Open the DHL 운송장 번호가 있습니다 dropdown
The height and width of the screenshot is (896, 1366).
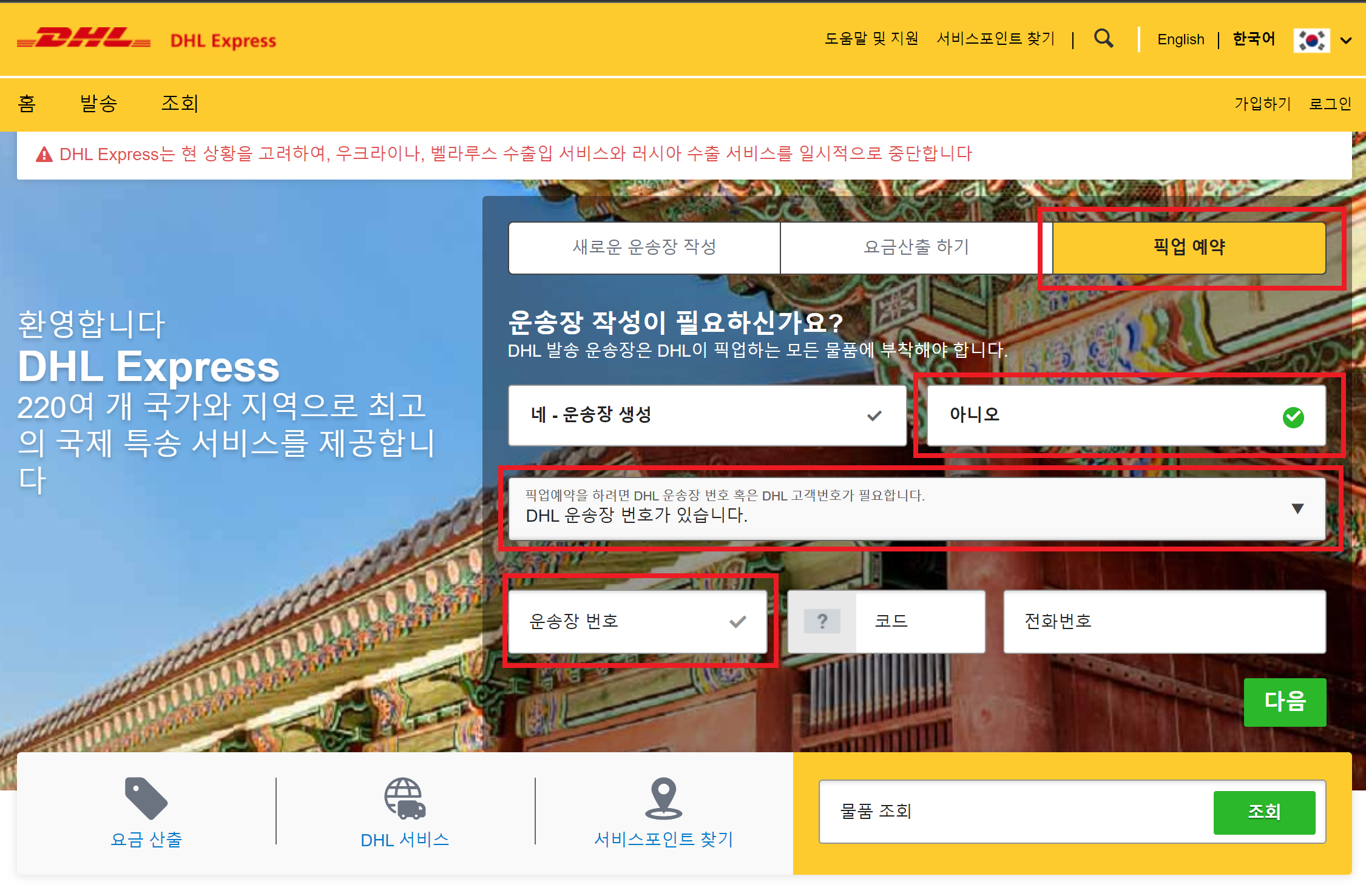pyautogui.click(x=916, y=508)
